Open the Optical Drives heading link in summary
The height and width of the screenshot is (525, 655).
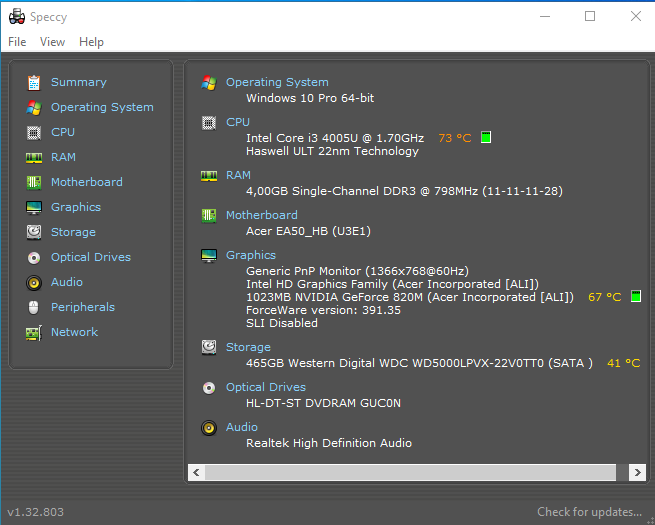click(x=266, y=388)
